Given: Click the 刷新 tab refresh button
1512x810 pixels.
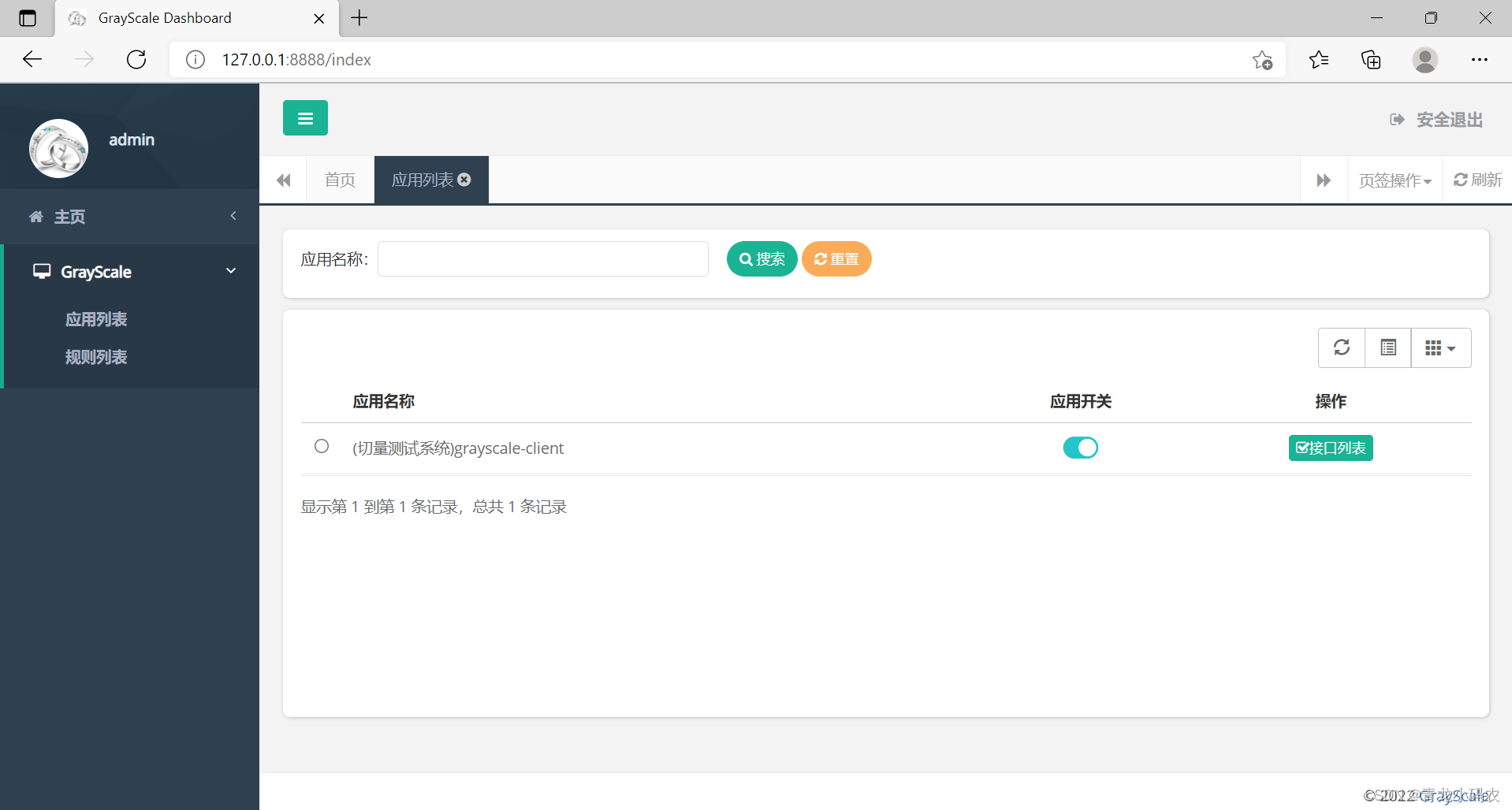Looking at the screenshot, I should coord(1477,180).
